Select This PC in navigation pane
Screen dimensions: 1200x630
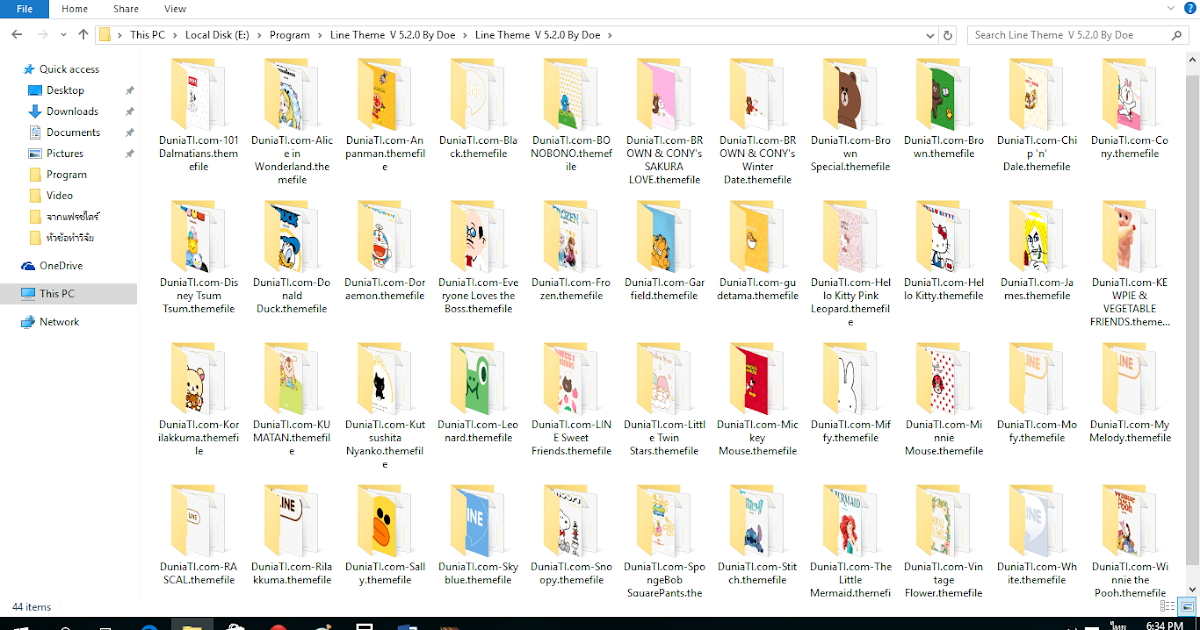tap(57, 293)
